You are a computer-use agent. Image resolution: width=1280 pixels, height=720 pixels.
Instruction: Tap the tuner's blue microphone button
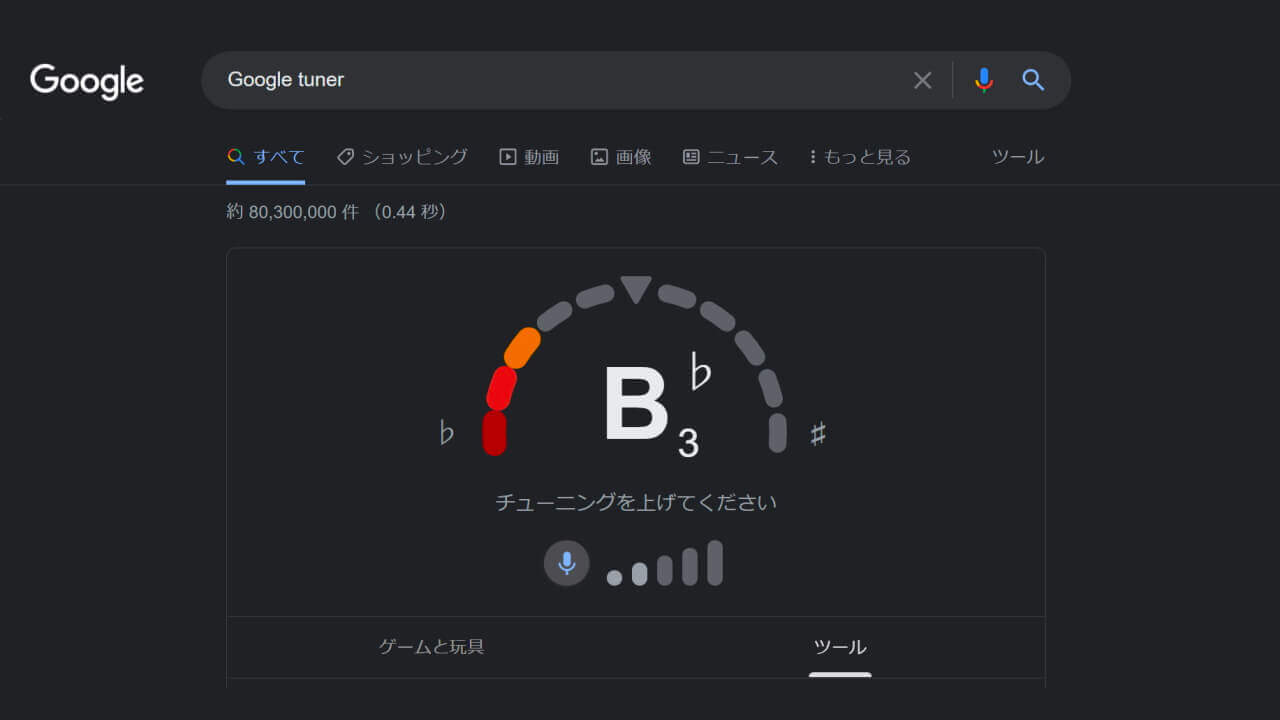566,562
